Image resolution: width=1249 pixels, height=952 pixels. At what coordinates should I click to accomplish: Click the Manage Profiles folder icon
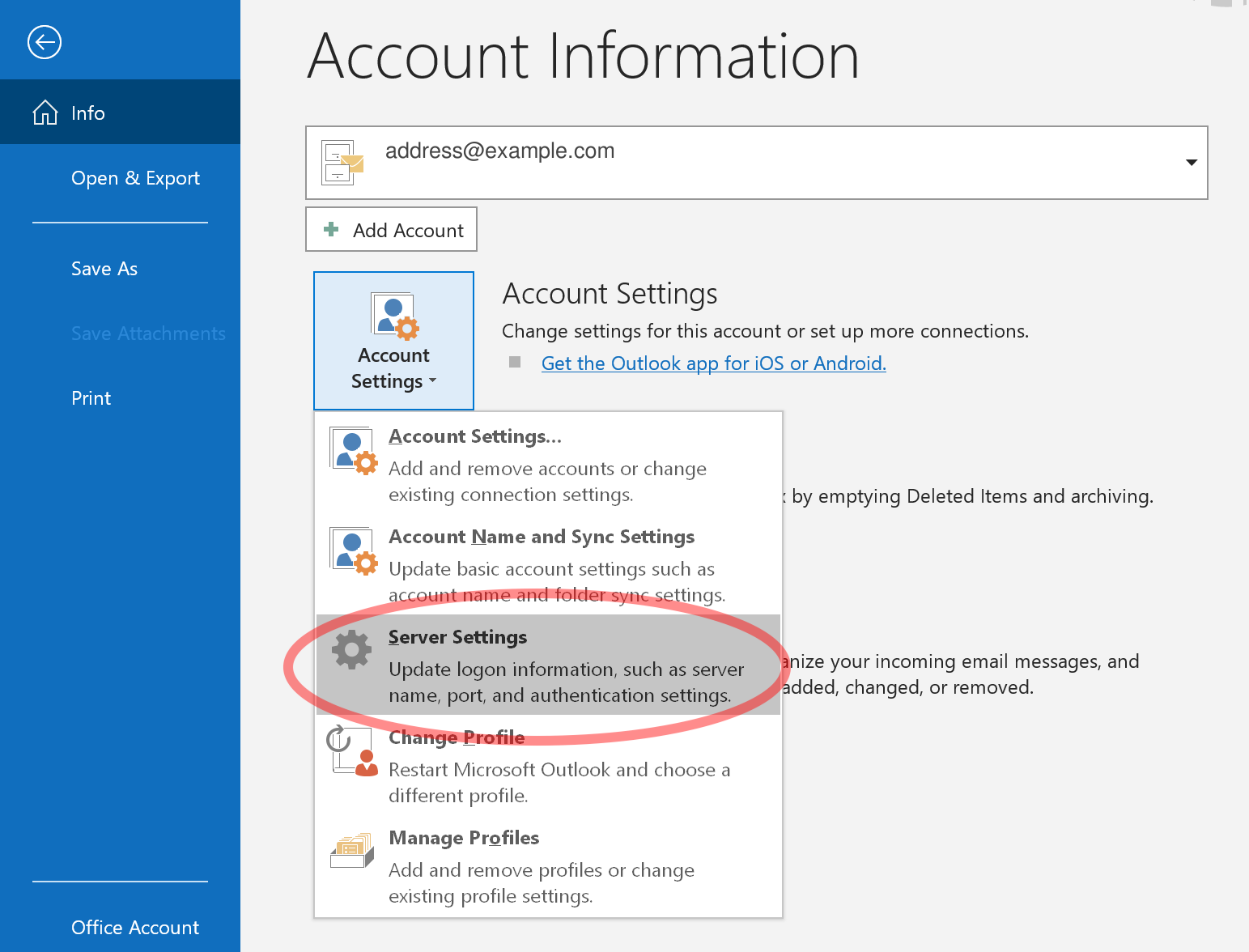[350, 850]
